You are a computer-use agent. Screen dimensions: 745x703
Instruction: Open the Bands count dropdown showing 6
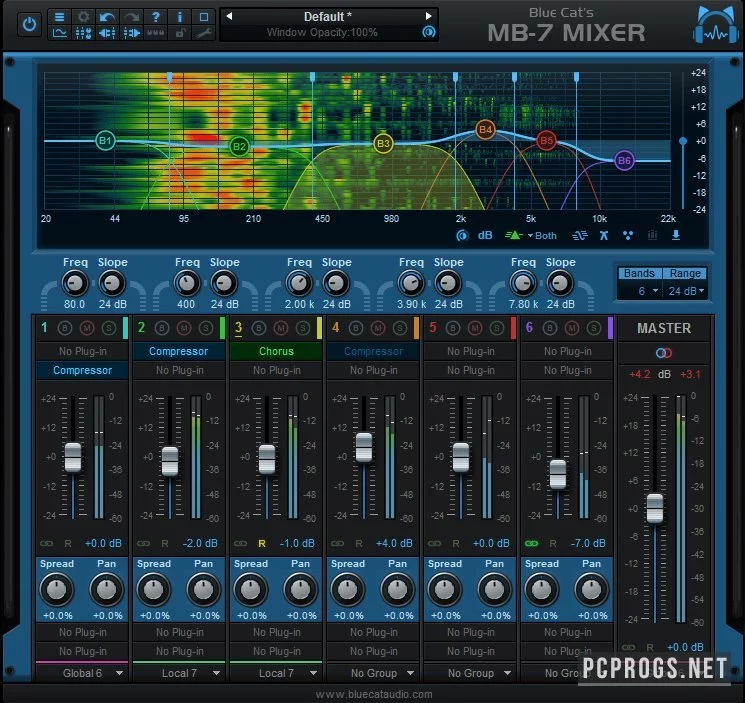640,291
